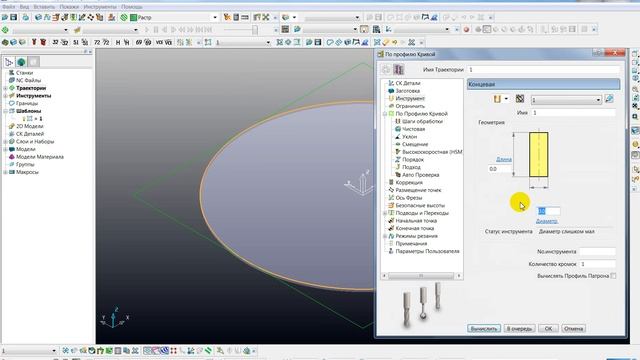The image size is (640, 360).
Task: Click the H view icon in toolbar
Action: click(118, 42)
